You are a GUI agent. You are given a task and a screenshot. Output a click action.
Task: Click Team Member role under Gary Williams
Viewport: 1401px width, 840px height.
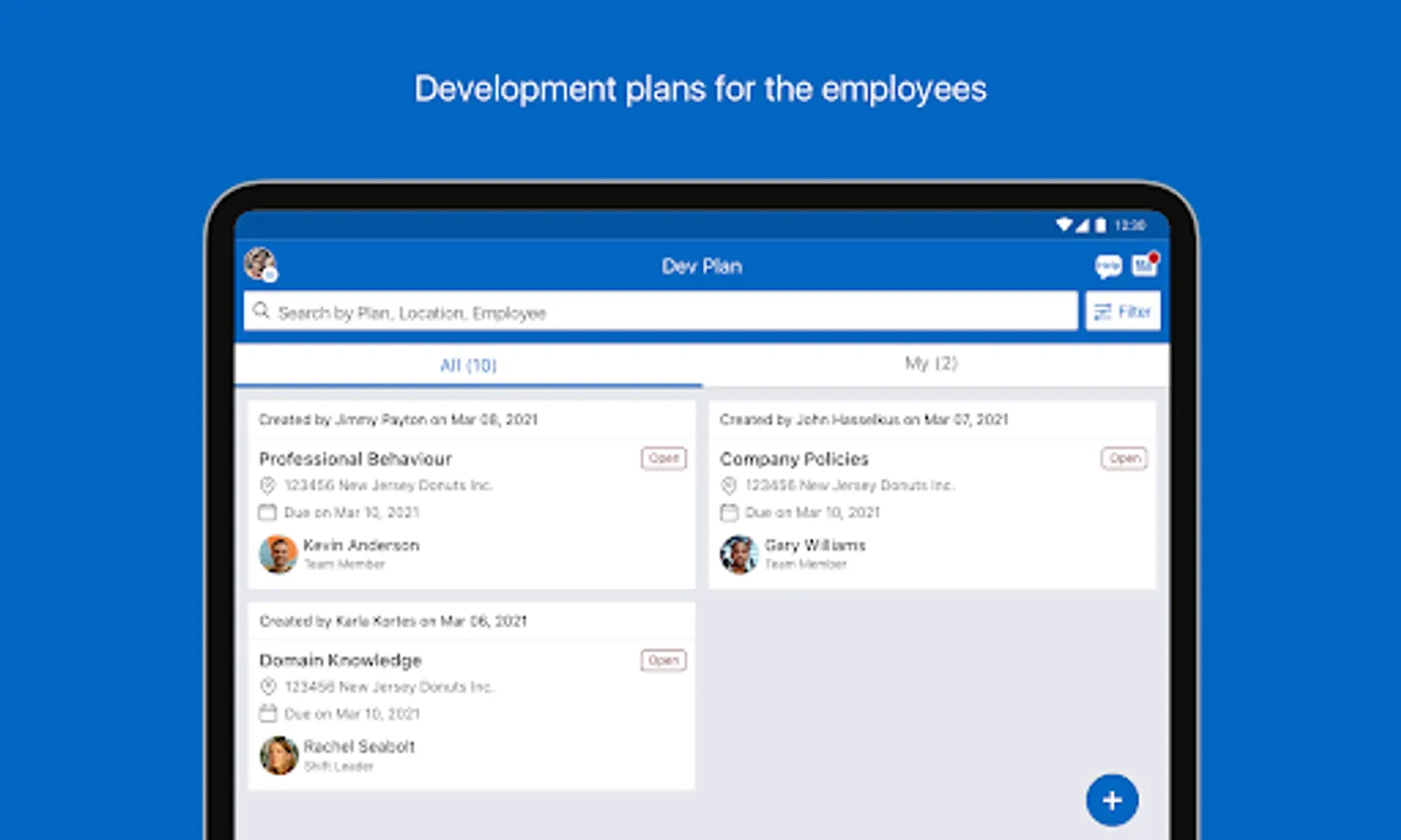click(x=806, y=564)
